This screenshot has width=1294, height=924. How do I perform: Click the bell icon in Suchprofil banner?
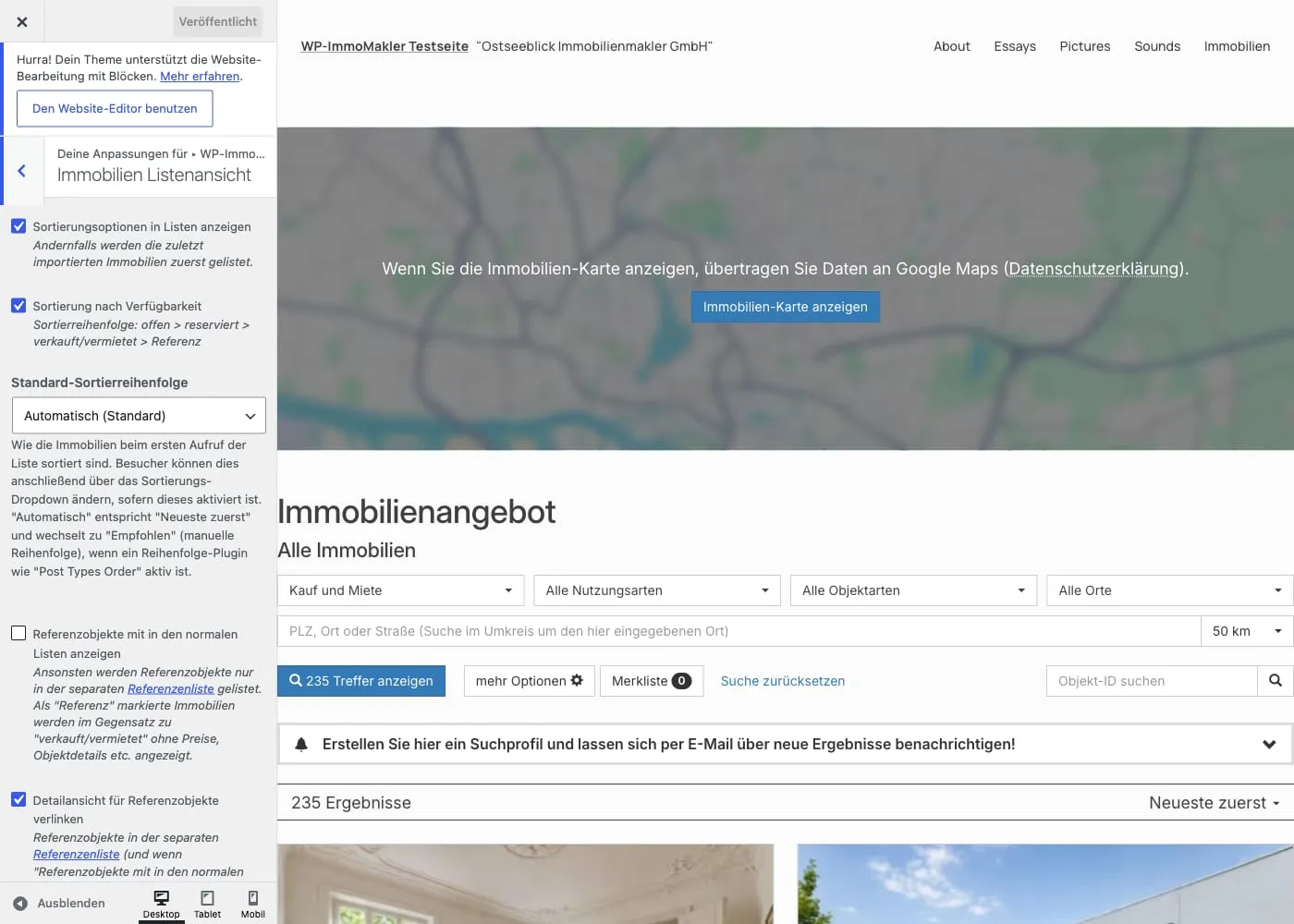[301, 745]
